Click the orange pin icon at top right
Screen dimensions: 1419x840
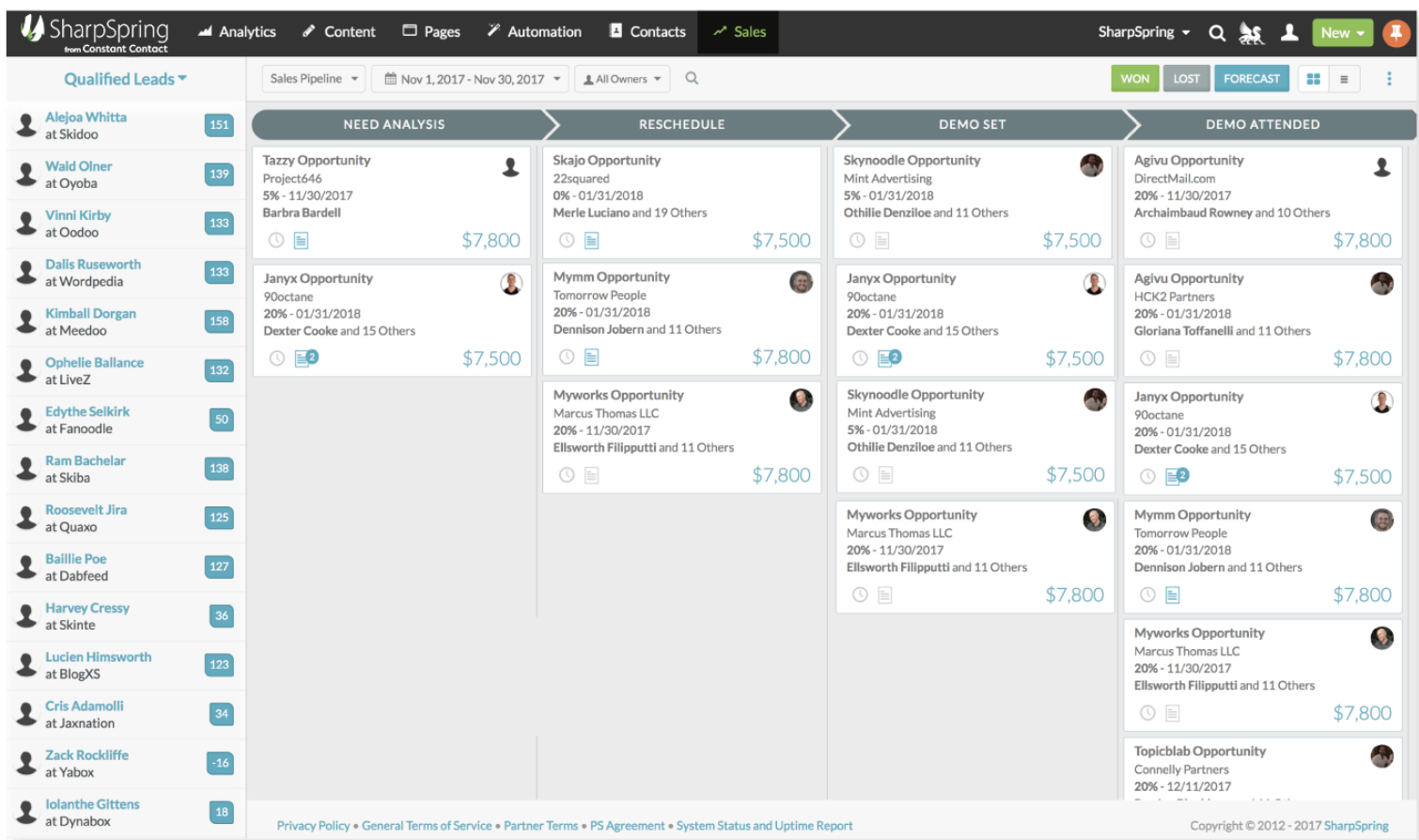1395,31
